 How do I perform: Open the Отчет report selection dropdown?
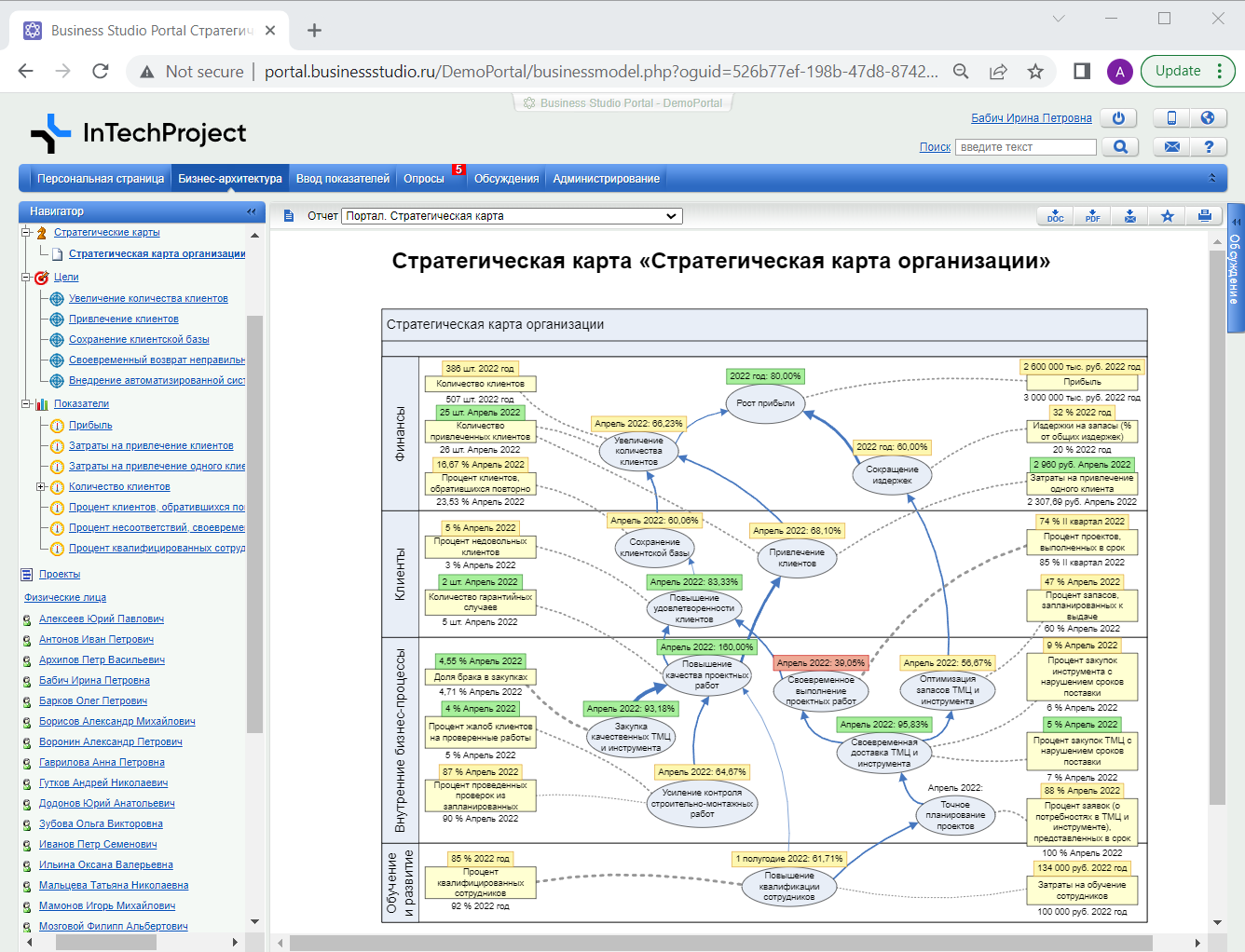(513, 216)
